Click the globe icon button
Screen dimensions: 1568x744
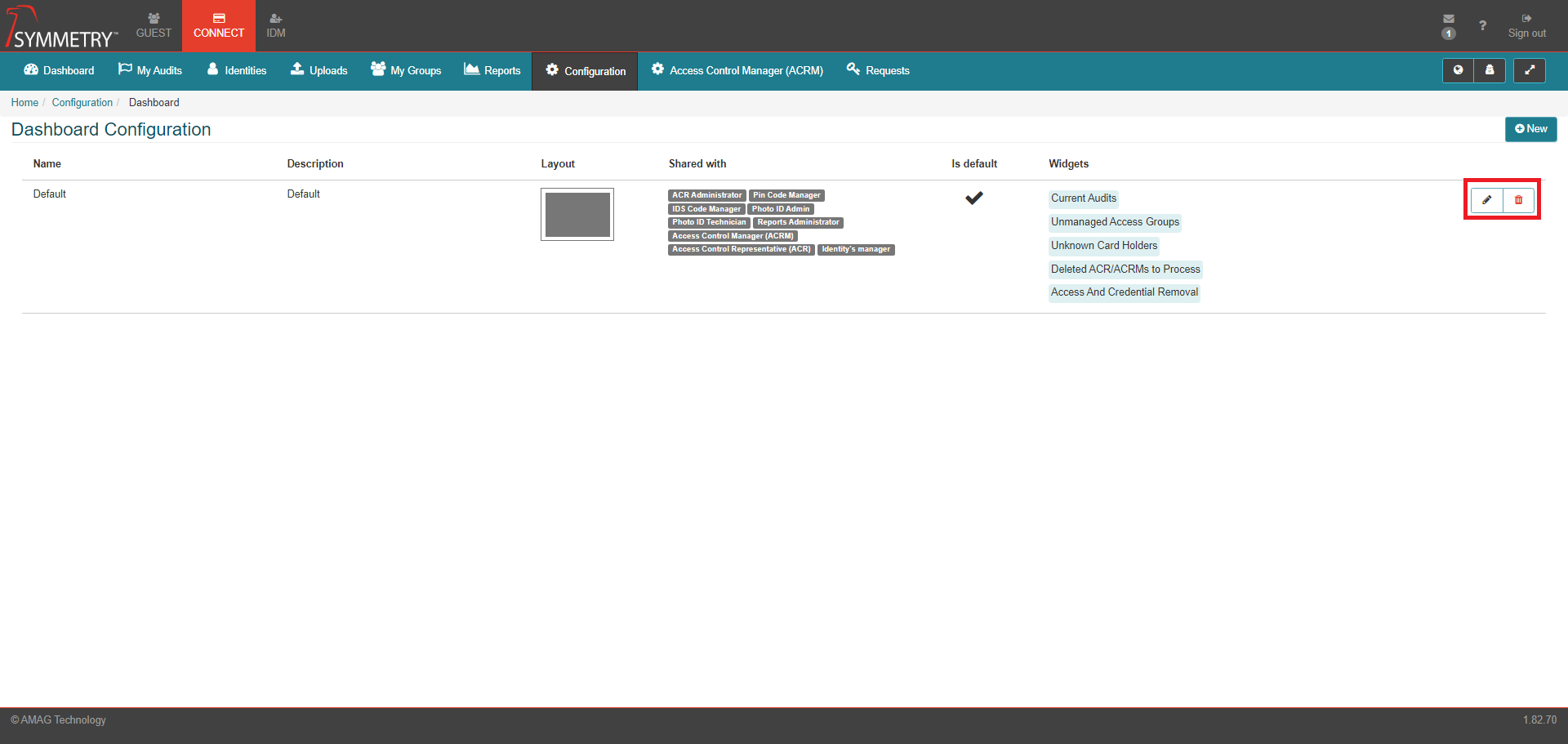click(x=1458, y=70)
